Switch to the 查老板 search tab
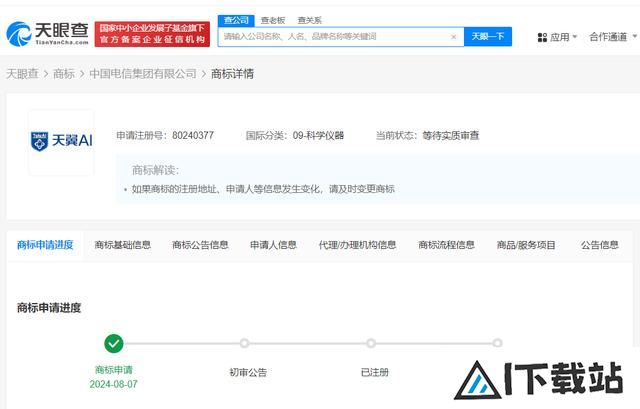 coord(273,20)
